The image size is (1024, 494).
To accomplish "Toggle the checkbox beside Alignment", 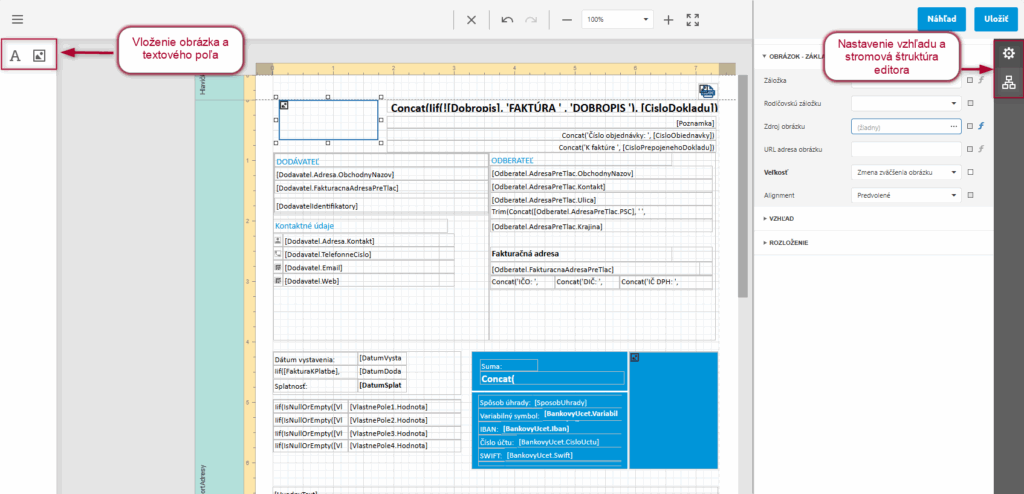I will click(x=969, y=195).
